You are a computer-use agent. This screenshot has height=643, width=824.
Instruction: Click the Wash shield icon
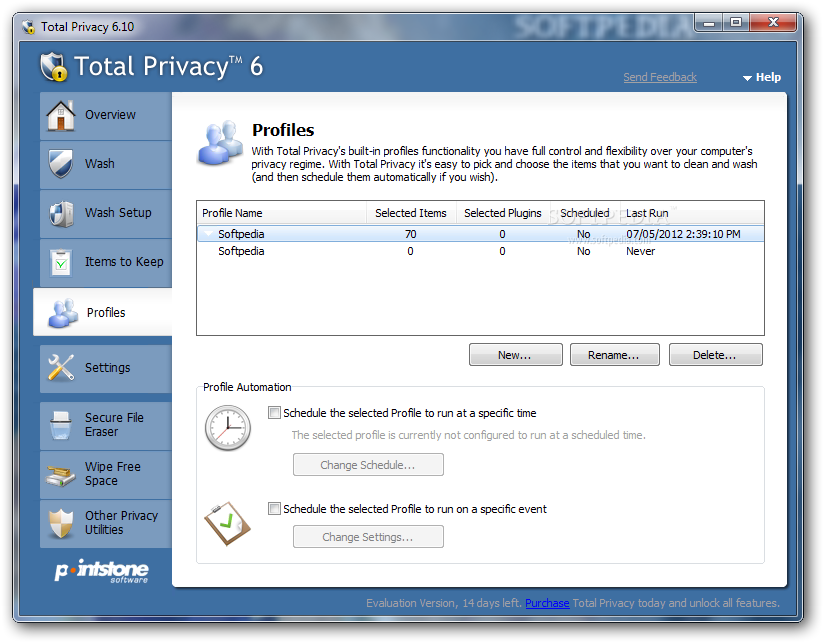click(61, 164)
